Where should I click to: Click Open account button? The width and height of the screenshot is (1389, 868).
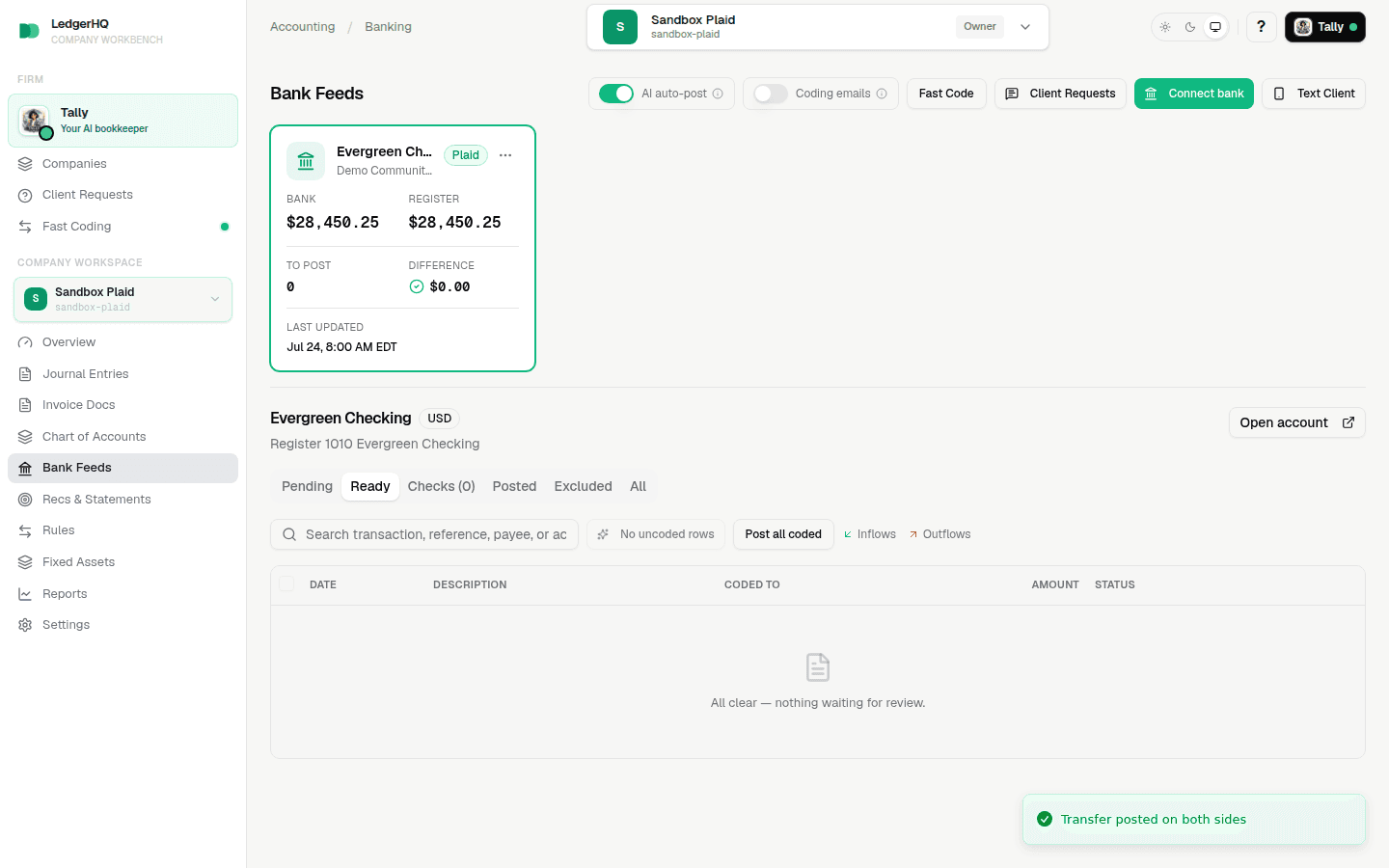(x=1297, y=422)
